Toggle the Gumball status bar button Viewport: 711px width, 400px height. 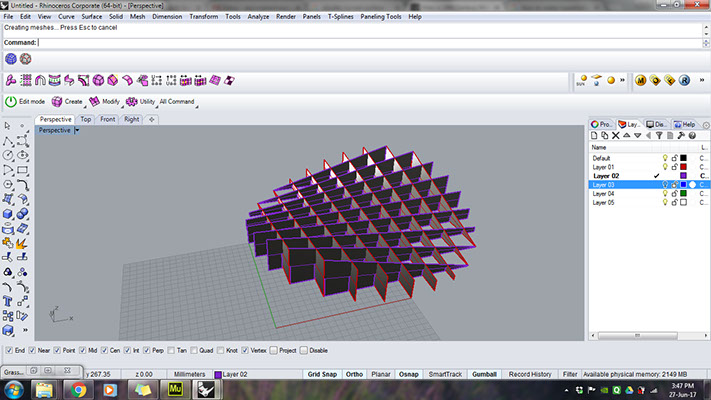coord(484,374)
